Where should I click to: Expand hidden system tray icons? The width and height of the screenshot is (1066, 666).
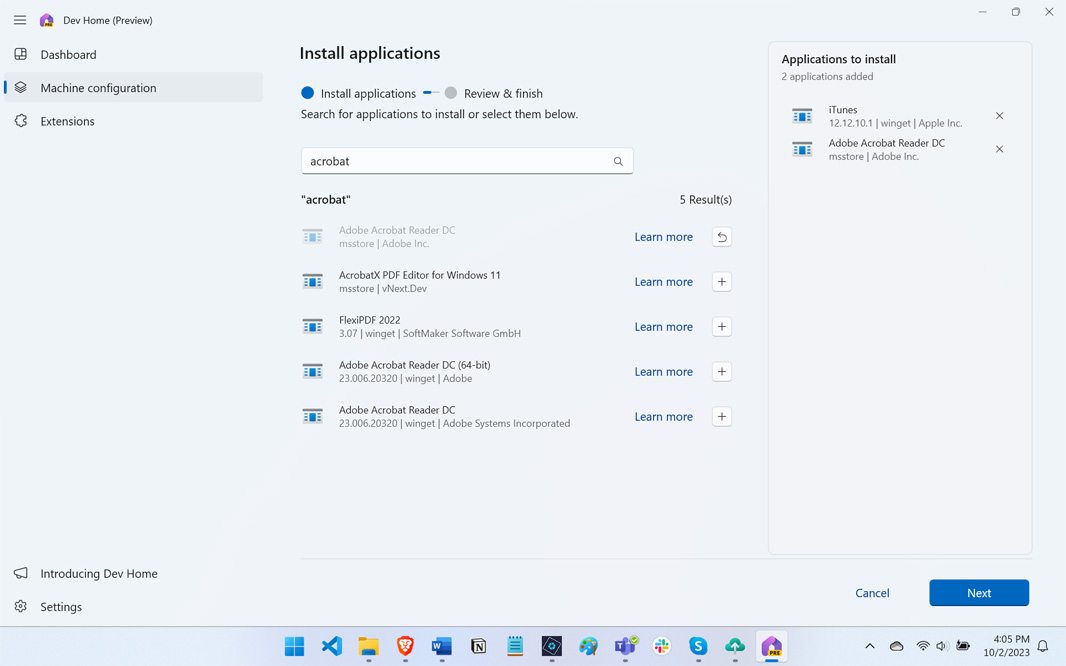[x=869, y=646]
